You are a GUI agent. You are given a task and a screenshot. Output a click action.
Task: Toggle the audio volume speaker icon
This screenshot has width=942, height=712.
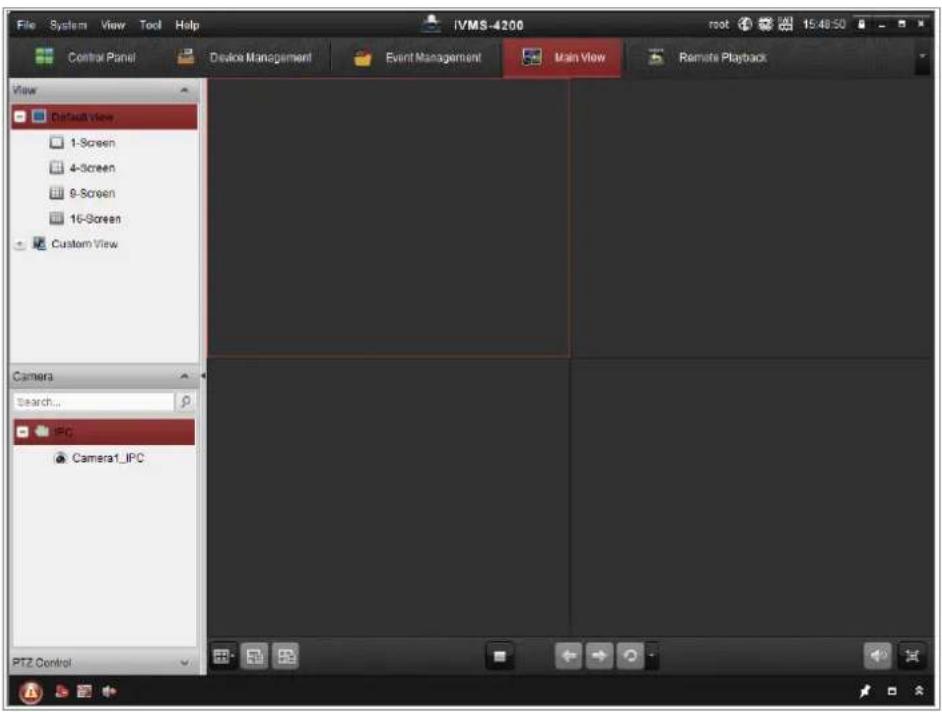[x=878, y=656]
